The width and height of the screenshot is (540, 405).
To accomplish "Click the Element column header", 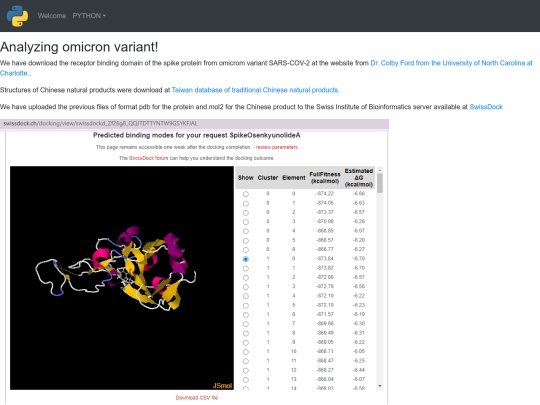I will click(294, 178).
